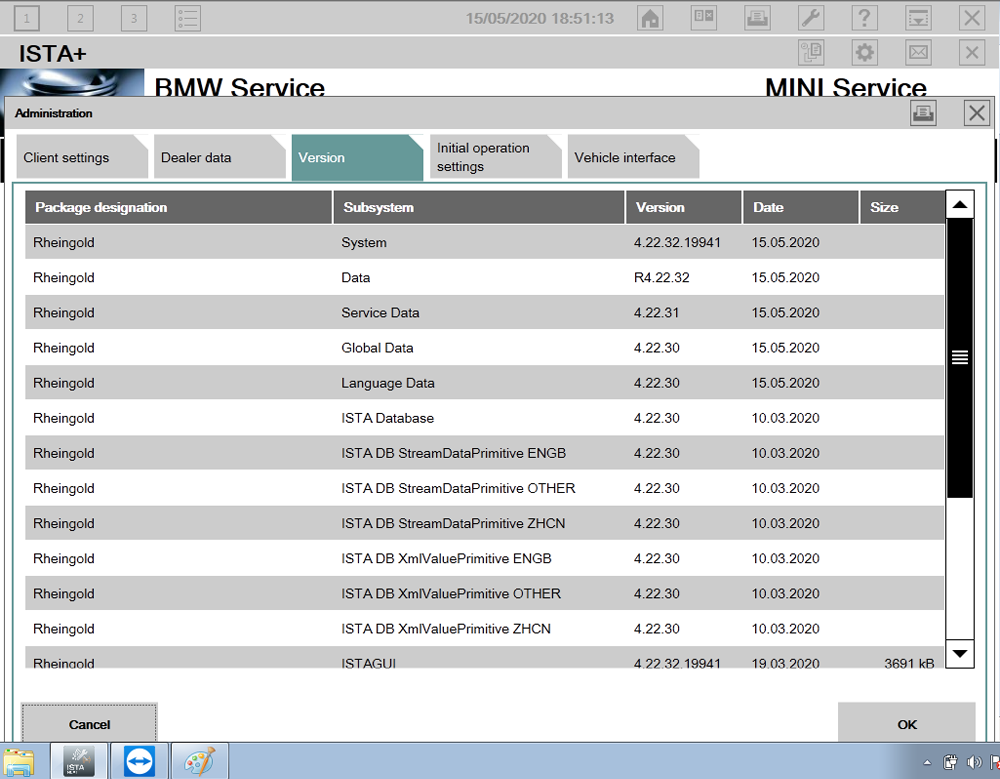Show hidden tray icons arrow
The width and height of the screenshot is (1000, 779).
[x=927, y=762]
